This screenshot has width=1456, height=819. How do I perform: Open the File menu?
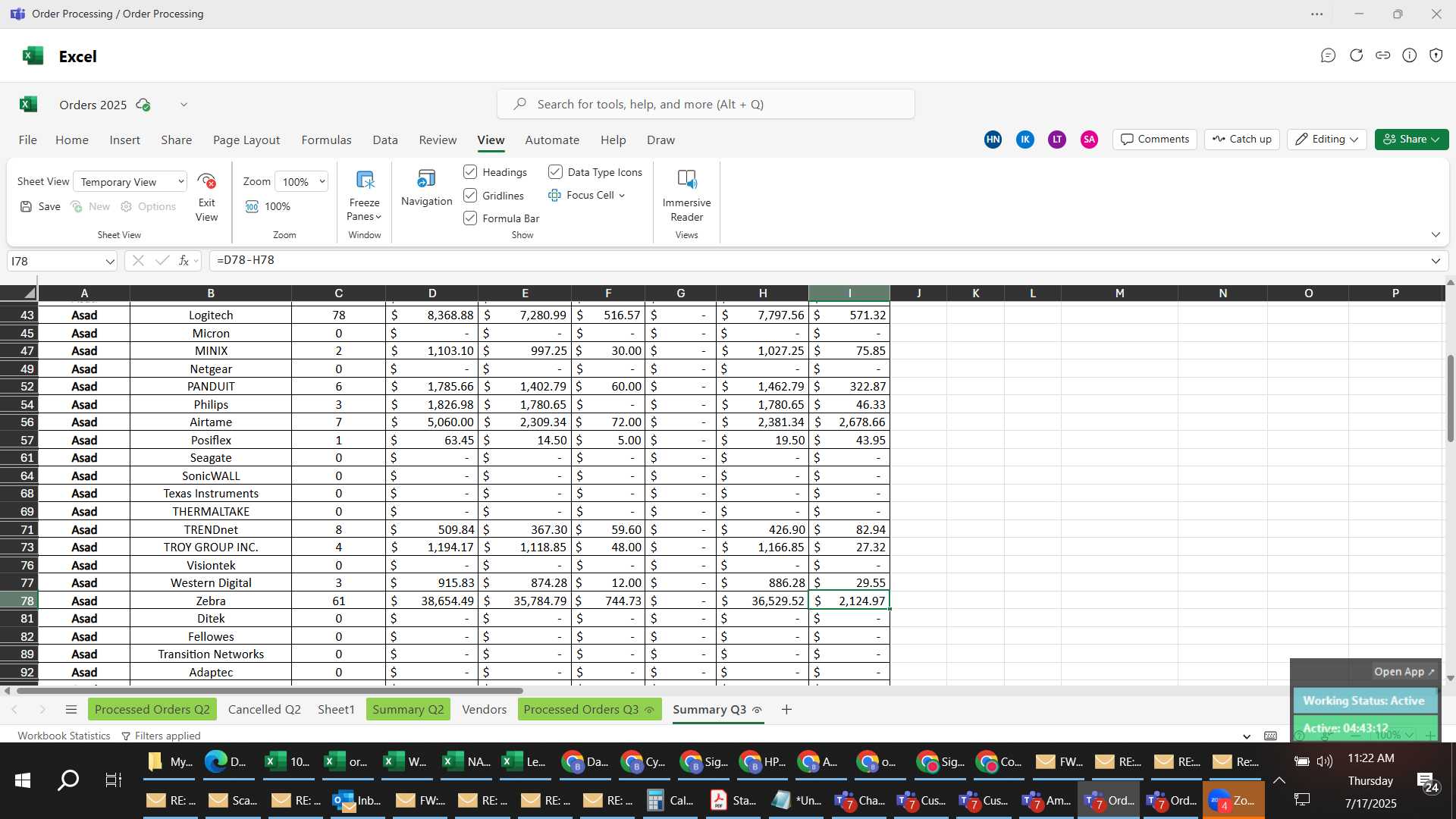(28, 140)
